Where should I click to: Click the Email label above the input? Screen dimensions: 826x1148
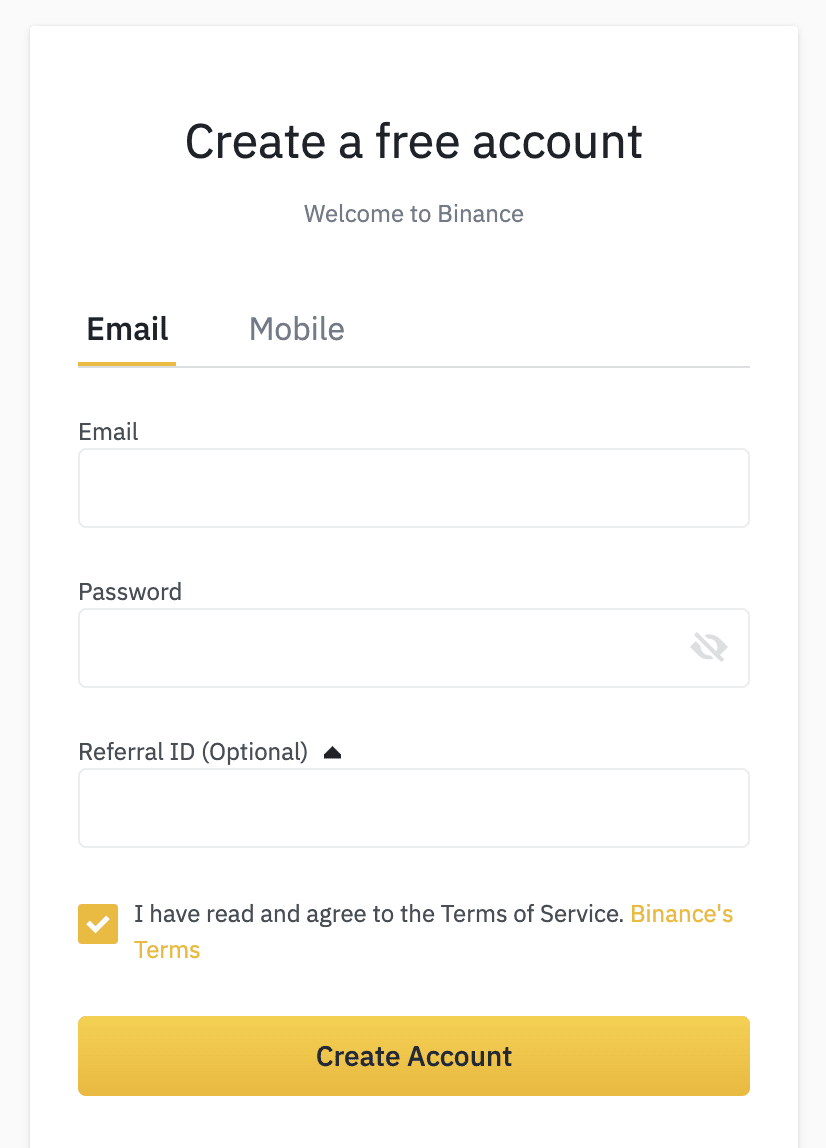108,432
